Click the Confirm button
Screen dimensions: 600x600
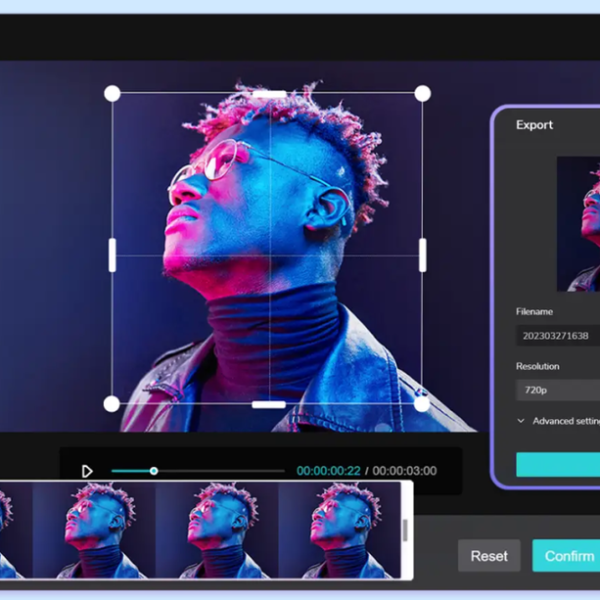(566, 556)
